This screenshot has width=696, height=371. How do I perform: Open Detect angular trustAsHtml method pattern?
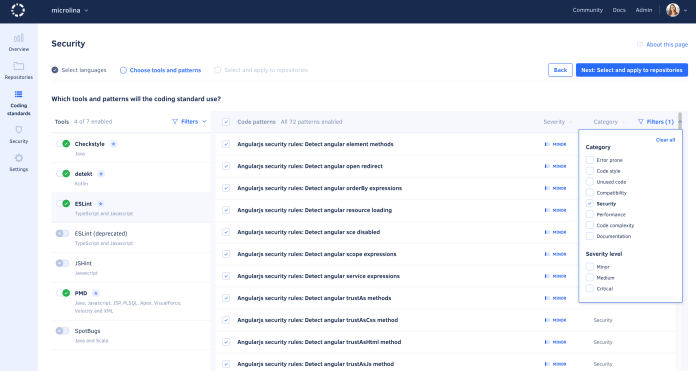pos(319,342)
